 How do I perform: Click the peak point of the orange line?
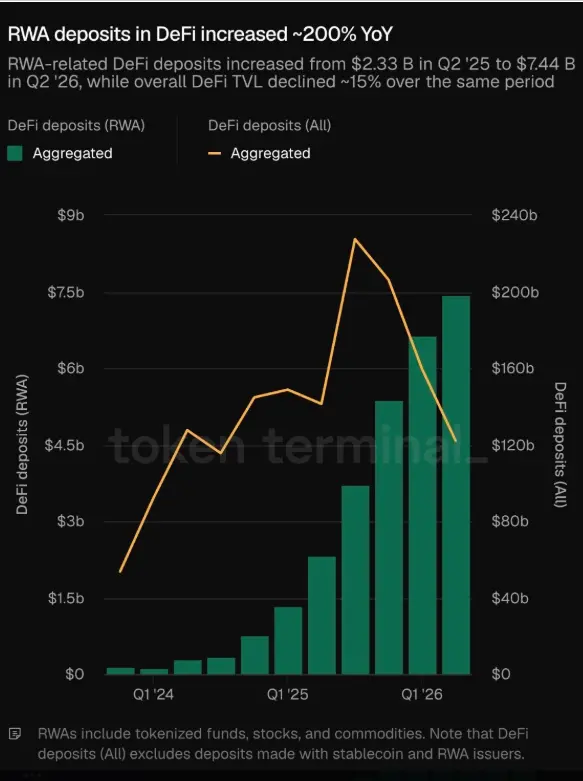click(x=355, y=239)
